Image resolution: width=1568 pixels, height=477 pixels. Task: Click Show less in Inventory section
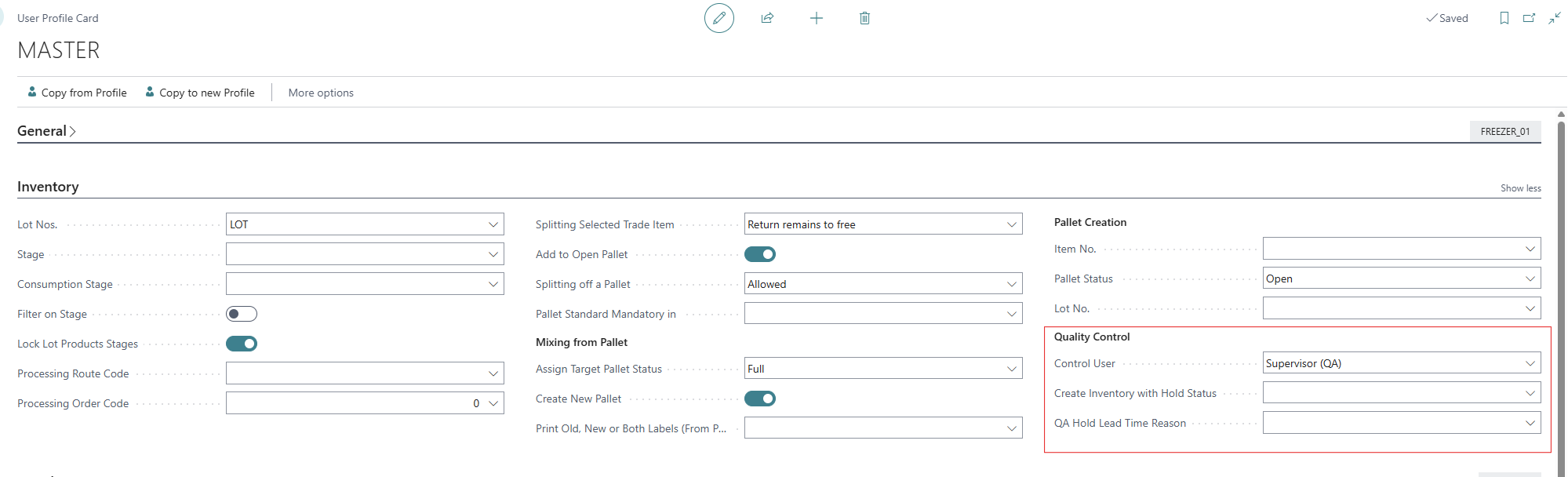1520,188
